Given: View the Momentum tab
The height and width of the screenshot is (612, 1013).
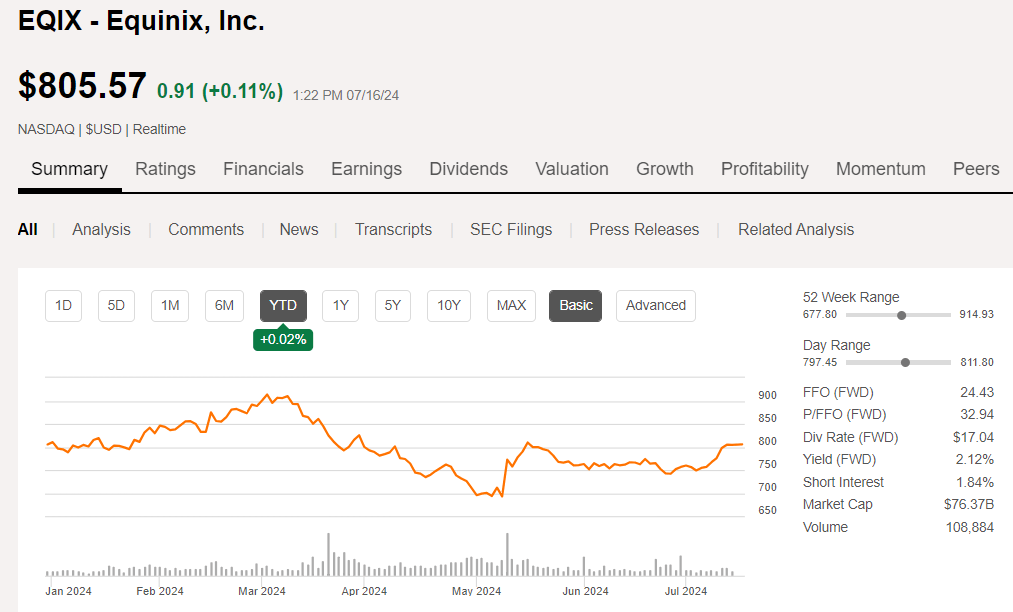Looking at the screenshot, I should [x=880, y=169].
